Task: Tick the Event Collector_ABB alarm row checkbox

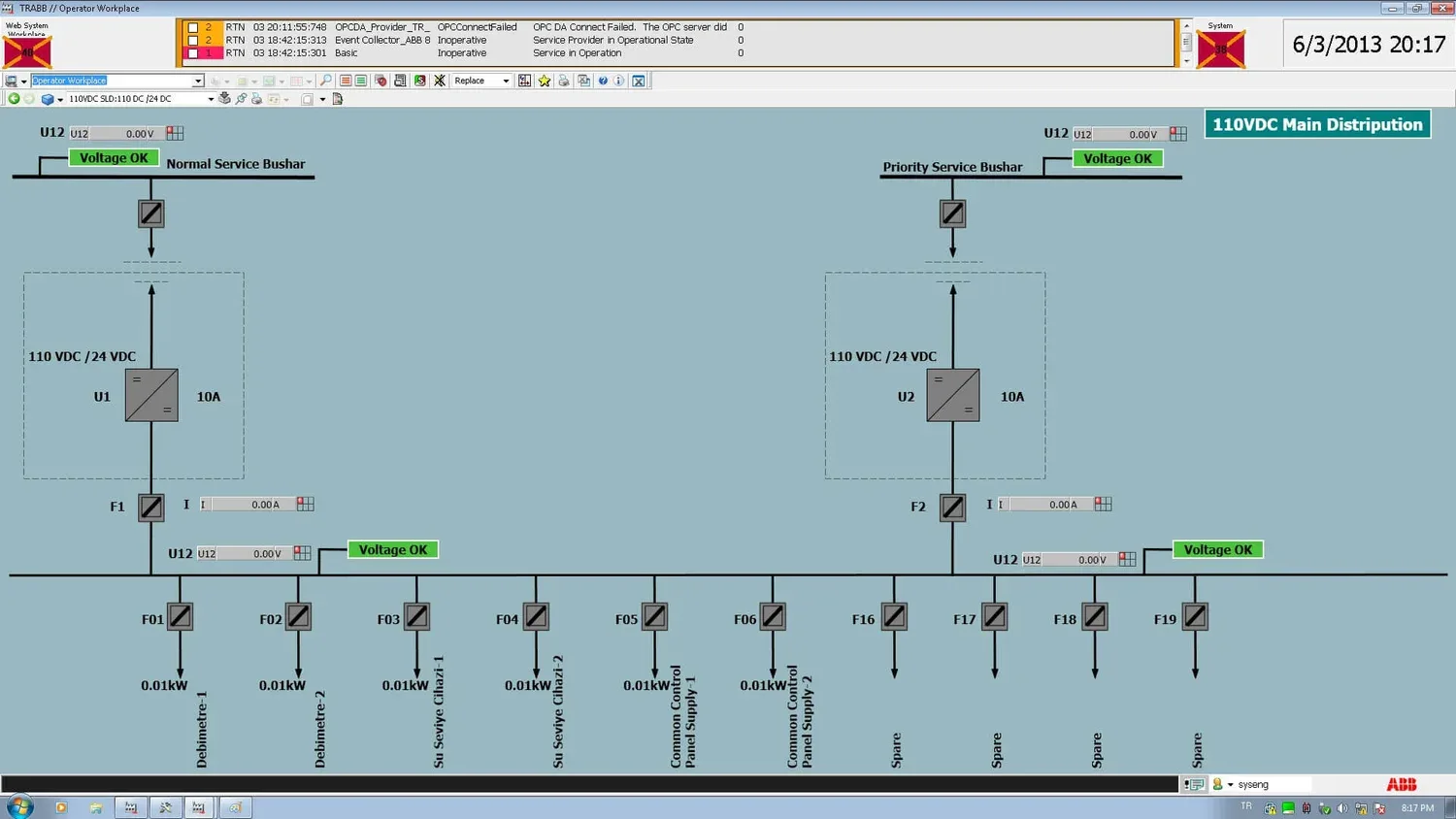Action: pyautogui.click(x=192, y=41)
